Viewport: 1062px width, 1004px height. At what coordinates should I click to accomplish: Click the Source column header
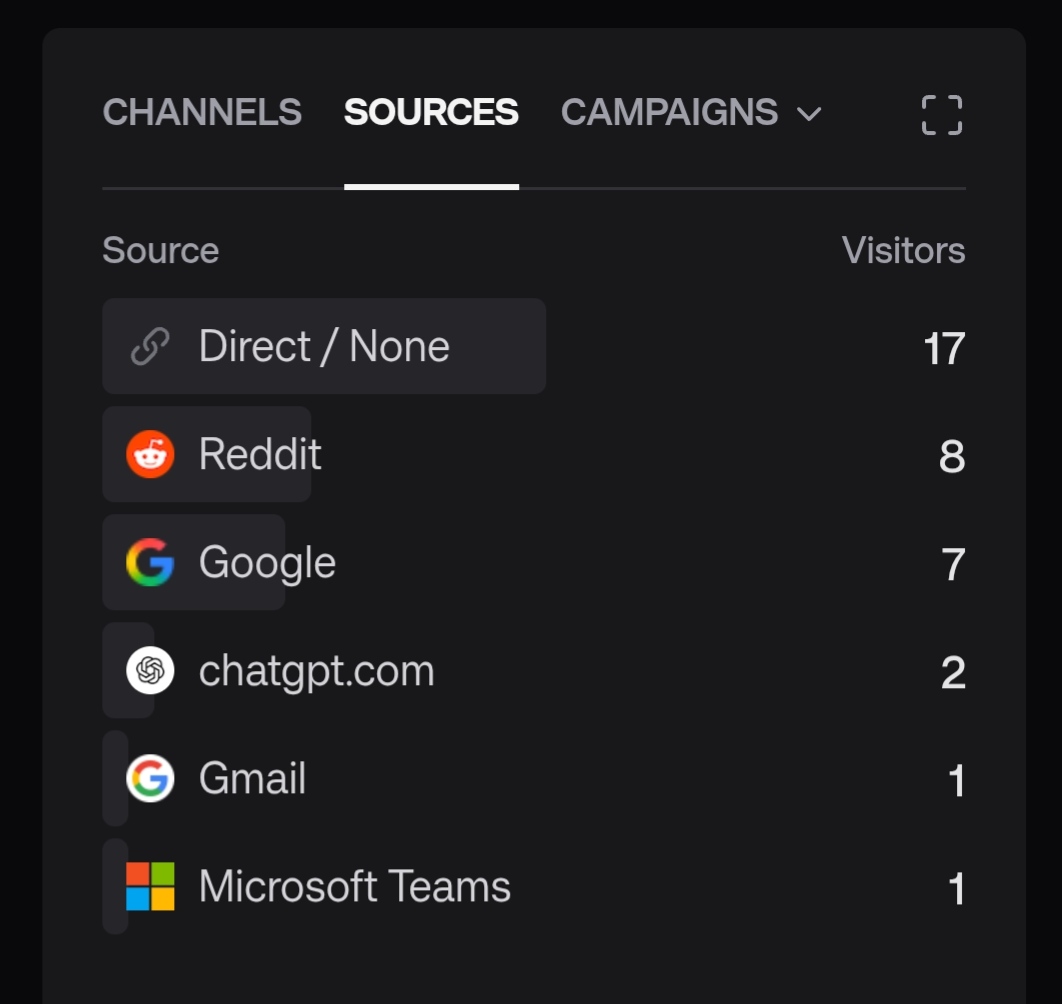point(160,250)
